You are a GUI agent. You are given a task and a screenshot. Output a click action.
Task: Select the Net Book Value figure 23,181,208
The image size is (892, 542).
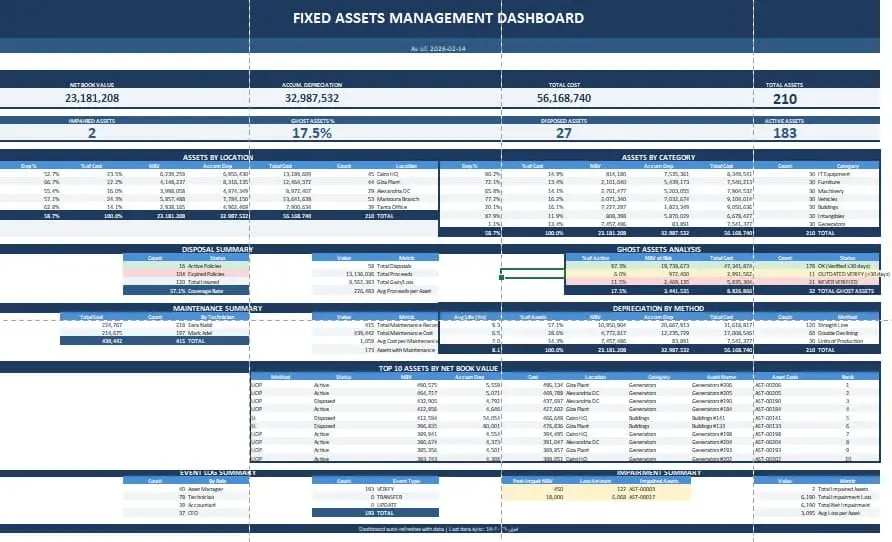click(92, 98)
